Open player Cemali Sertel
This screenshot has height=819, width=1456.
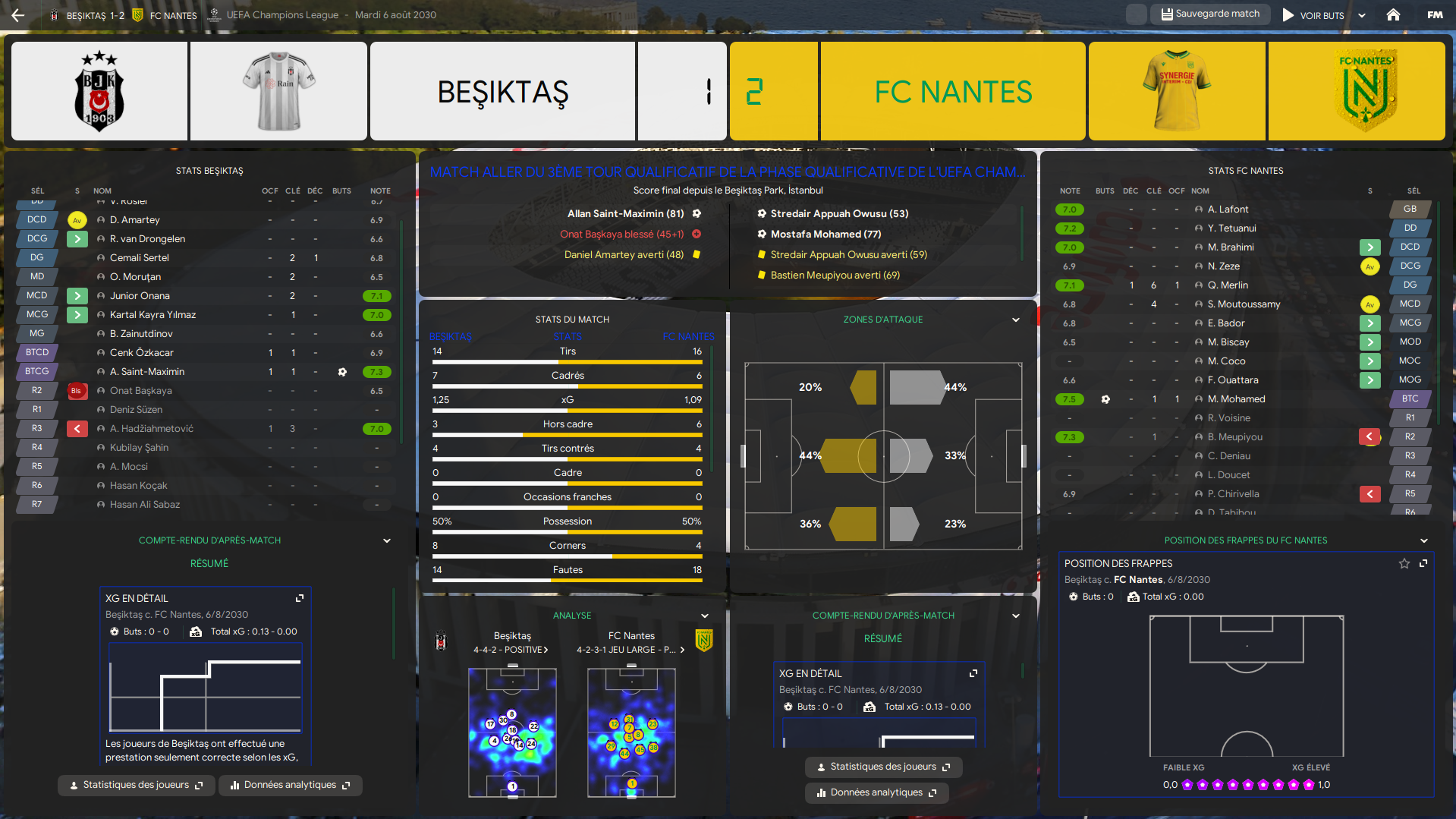(140, 258)
